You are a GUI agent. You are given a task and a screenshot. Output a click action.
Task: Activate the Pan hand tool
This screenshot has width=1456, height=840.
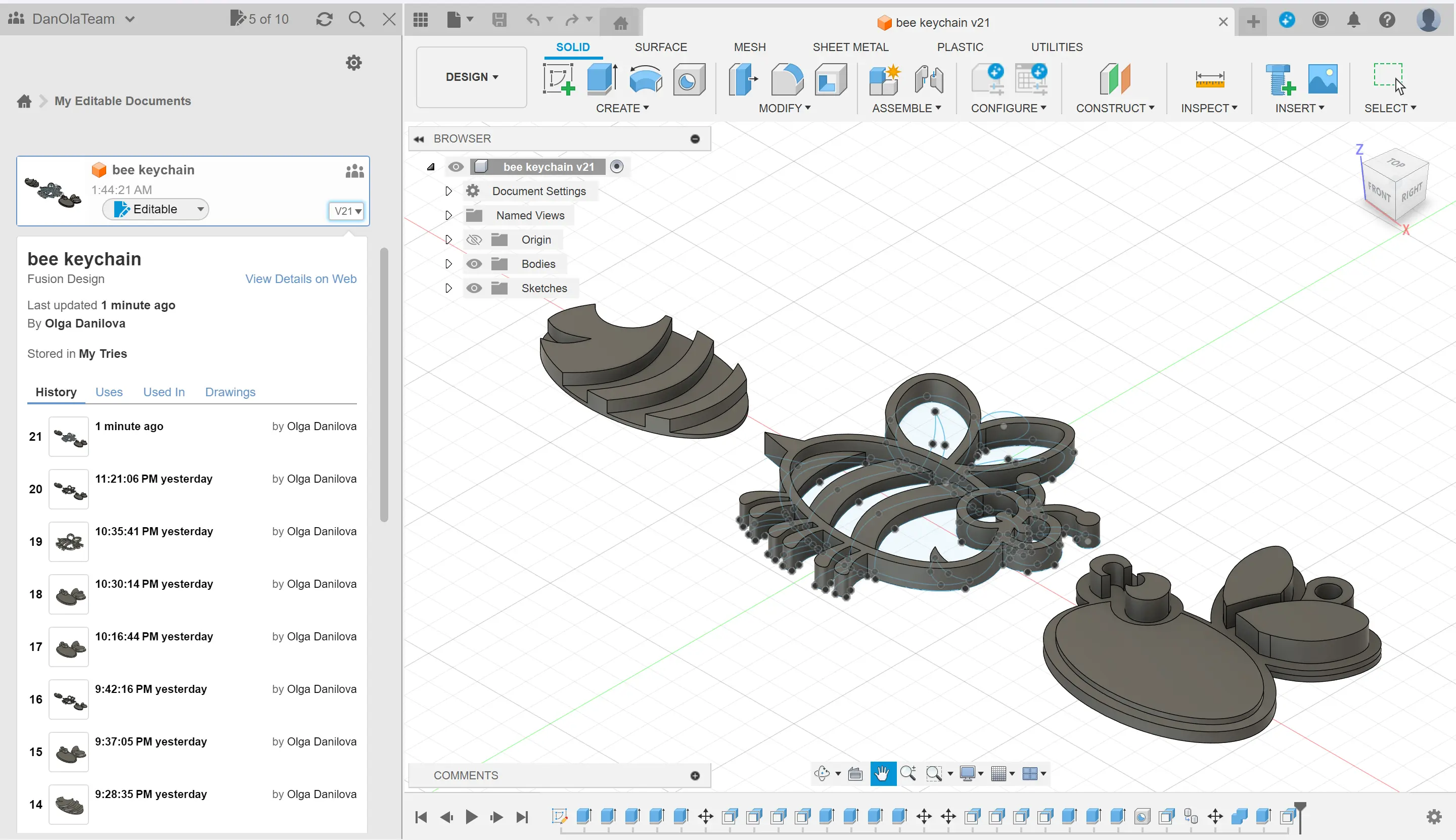tap(882, 773)
